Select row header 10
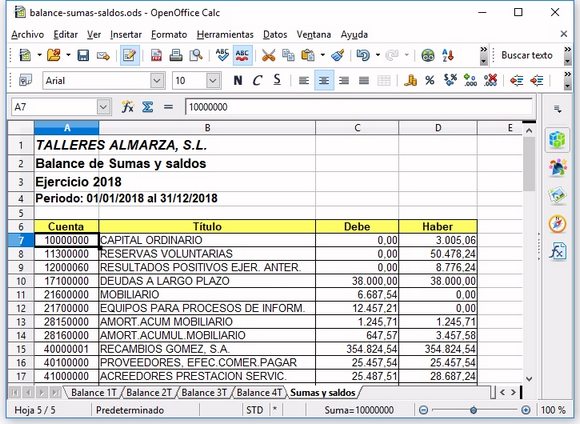 click(x=21, y=281)
